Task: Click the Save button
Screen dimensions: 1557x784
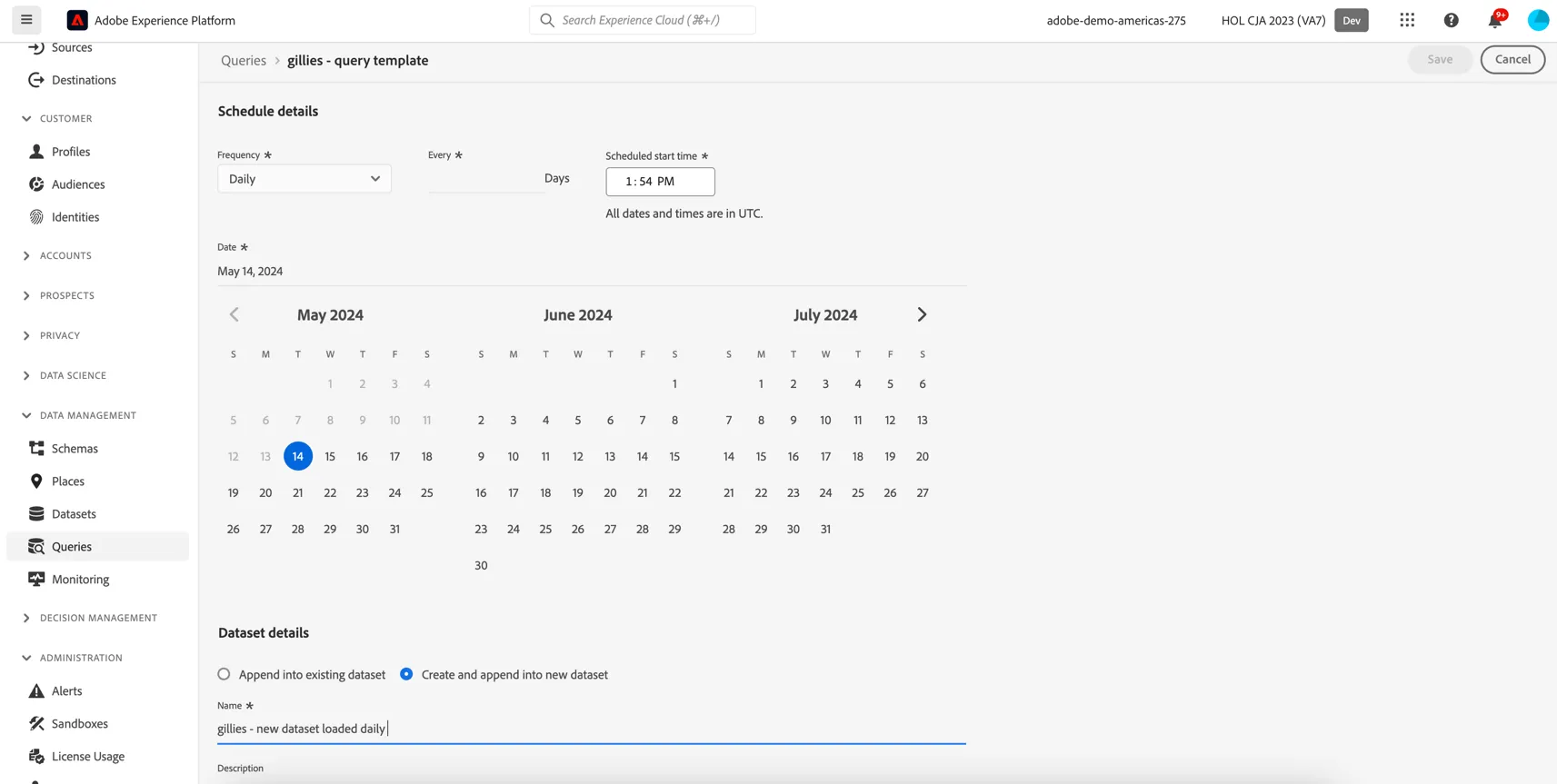Action: click(1440, 60)
